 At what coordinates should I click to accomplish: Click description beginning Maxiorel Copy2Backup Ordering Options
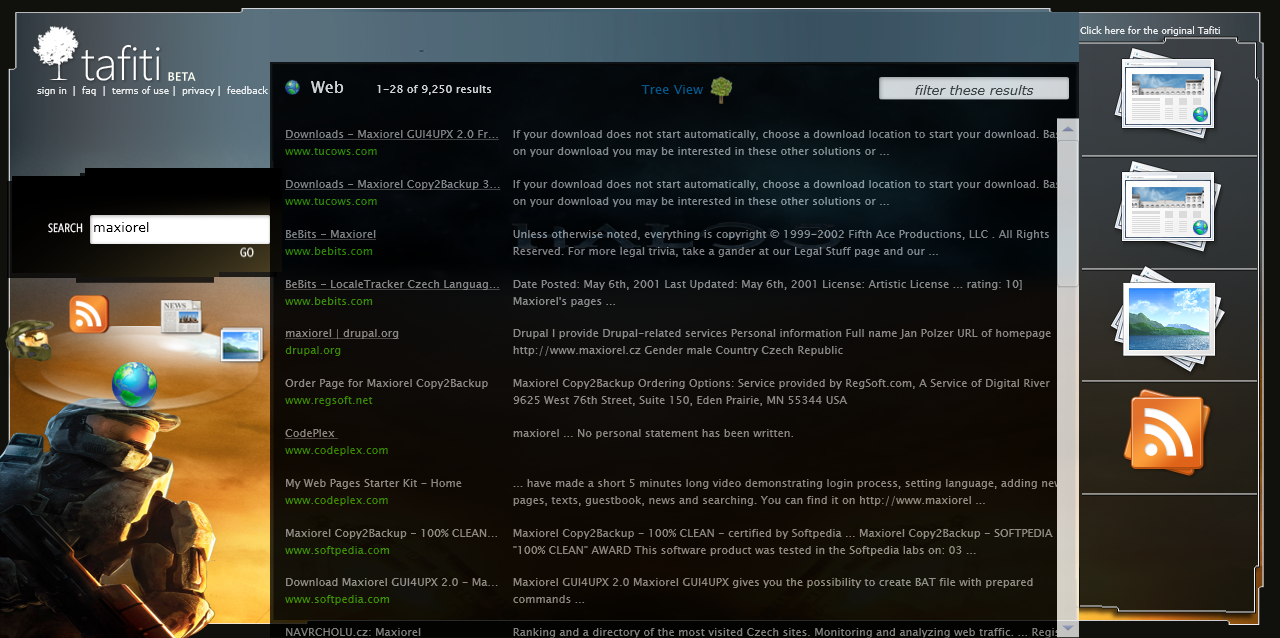[x=782, y=392]
